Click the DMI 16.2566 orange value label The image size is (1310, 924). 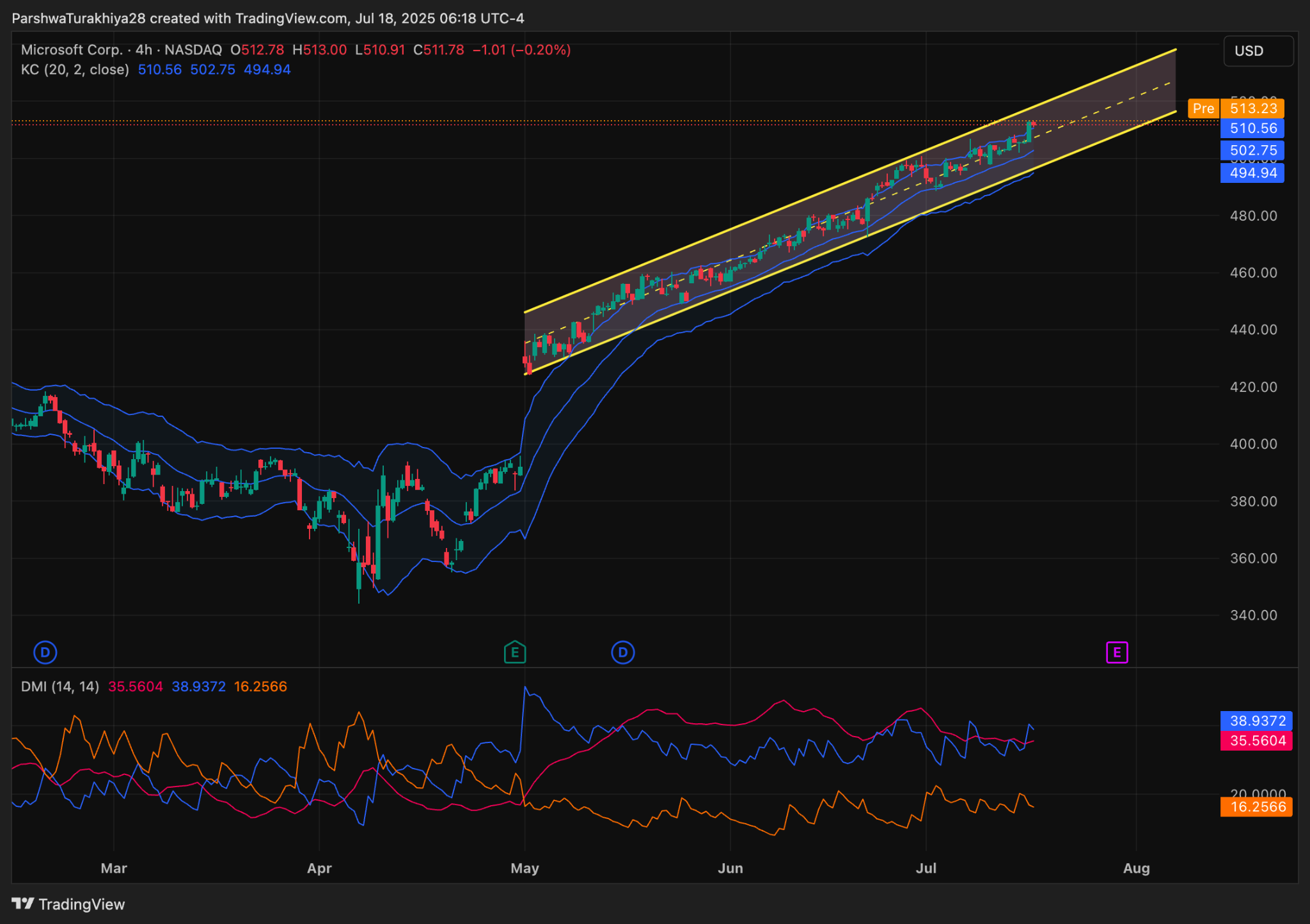point(1256,807)
